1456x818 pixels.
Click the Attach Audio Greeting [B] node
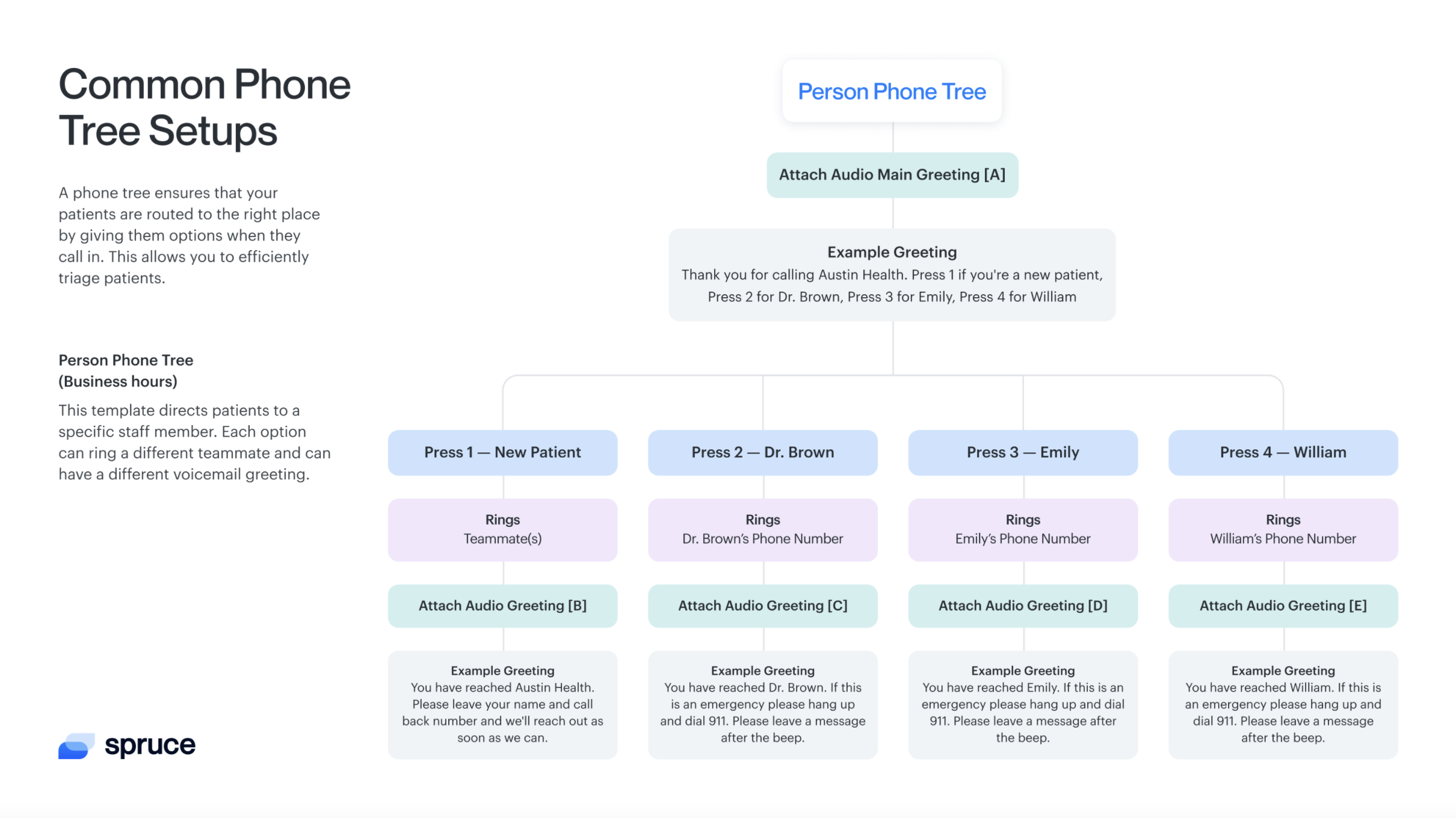click(x=502, y=605)
